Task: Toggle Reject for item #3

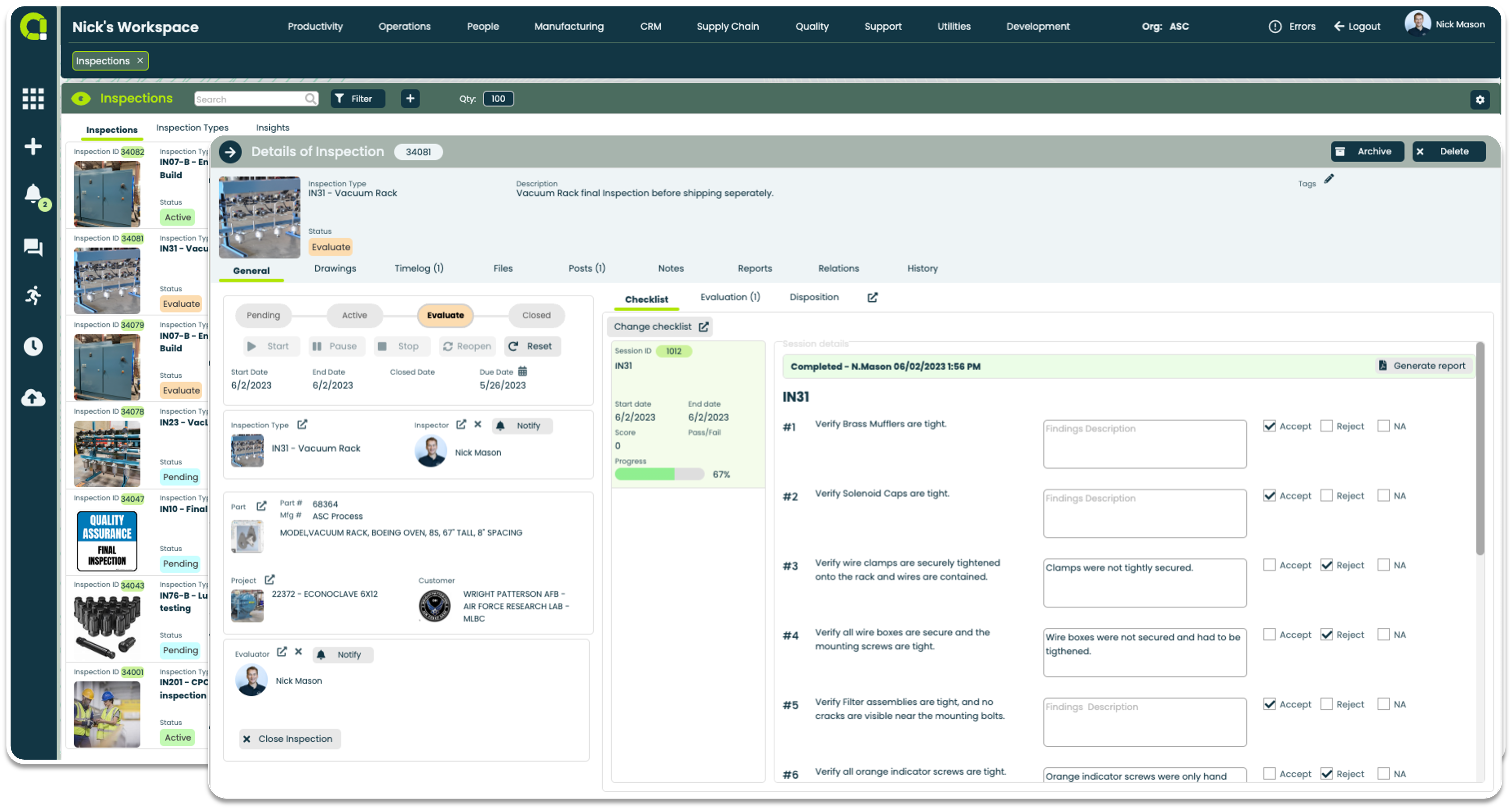Action: (1327, 566)
